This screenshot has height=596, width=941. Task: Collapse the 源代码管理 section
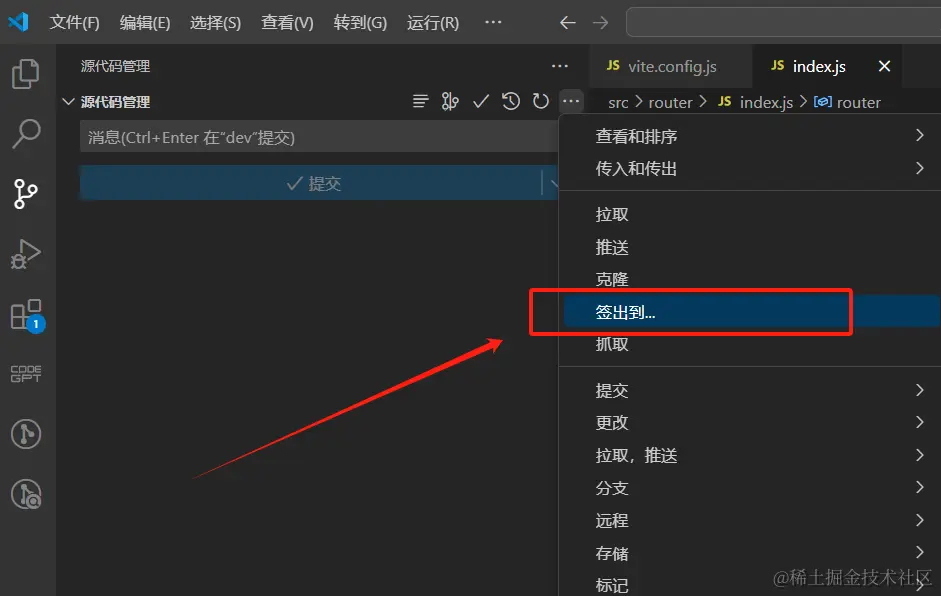68,102
